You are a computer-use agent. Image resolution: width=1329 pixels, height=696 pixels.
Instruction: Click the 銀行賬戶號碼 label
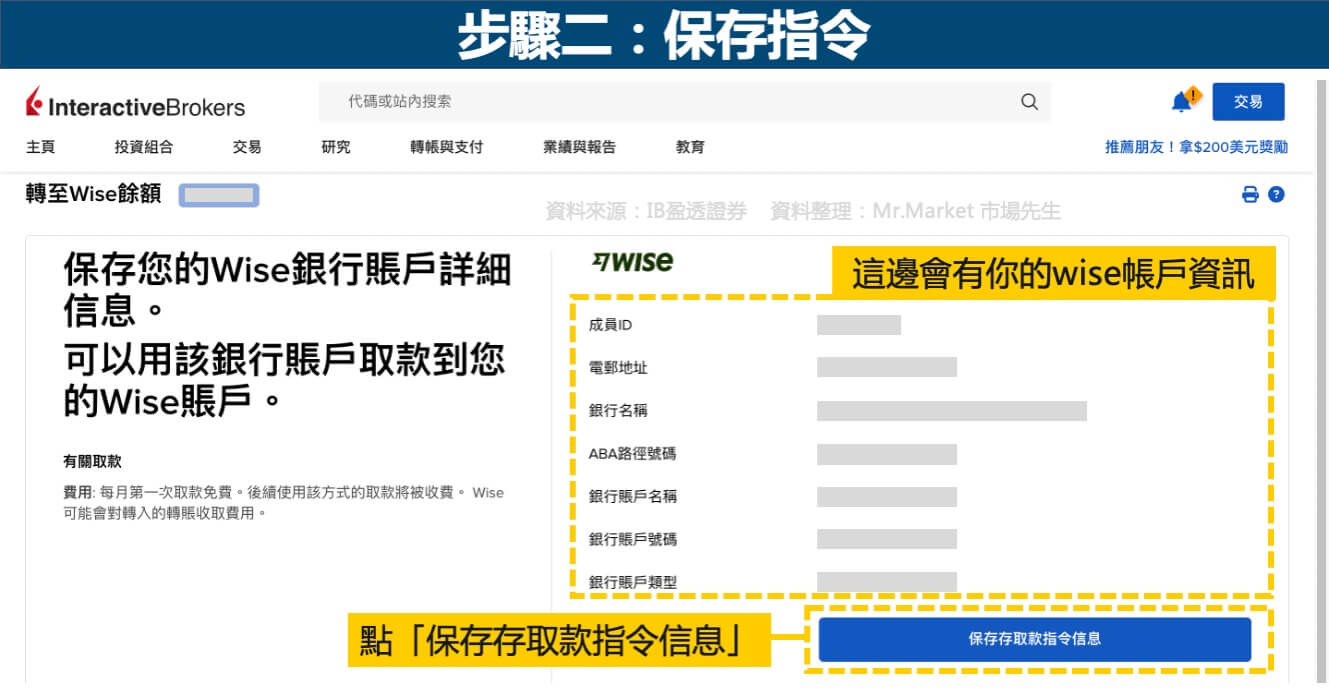coord(633,540)
